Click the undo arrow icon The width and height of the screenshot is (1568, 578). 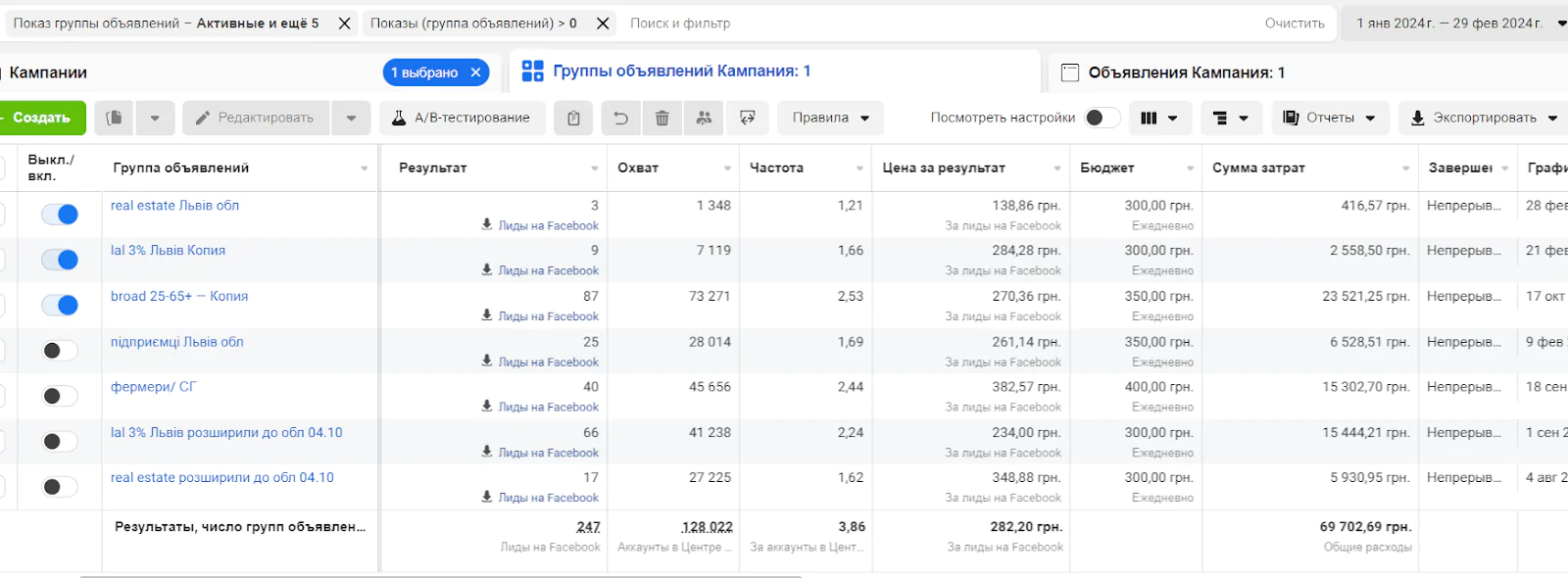point(620,118)
